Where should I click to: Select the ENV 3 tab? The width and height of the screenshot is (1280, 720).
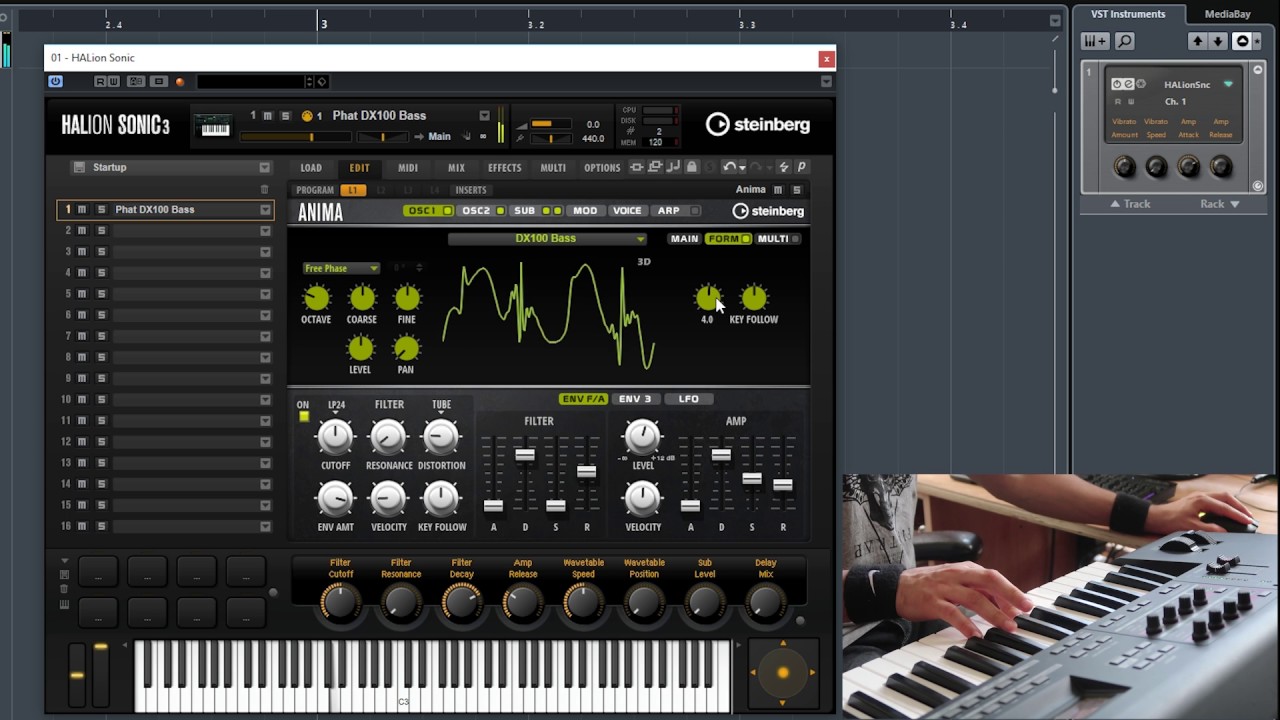coord(635,399)
